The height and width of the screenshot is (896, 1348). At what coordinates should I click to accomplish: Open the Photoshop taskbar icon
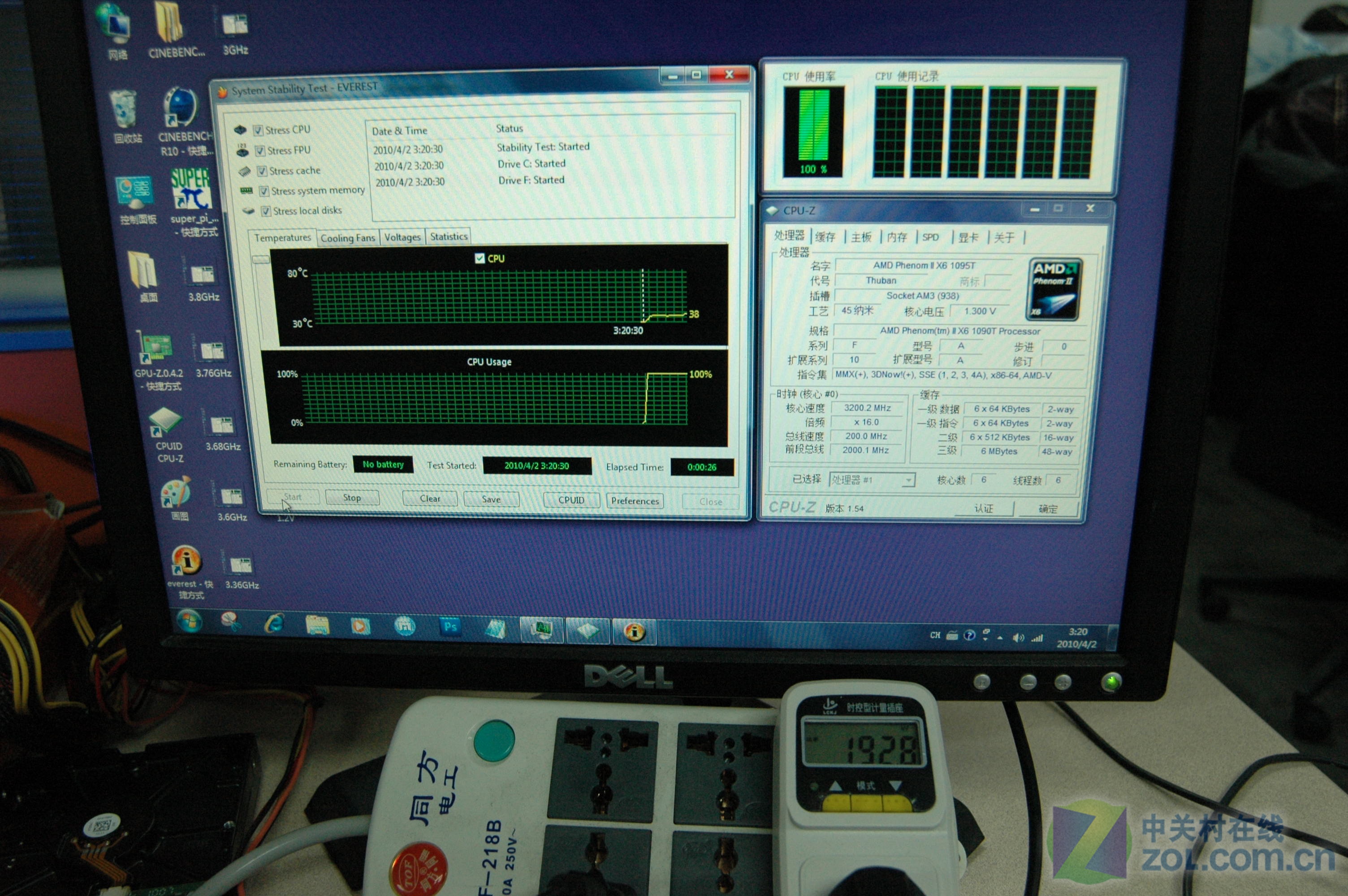450,628
